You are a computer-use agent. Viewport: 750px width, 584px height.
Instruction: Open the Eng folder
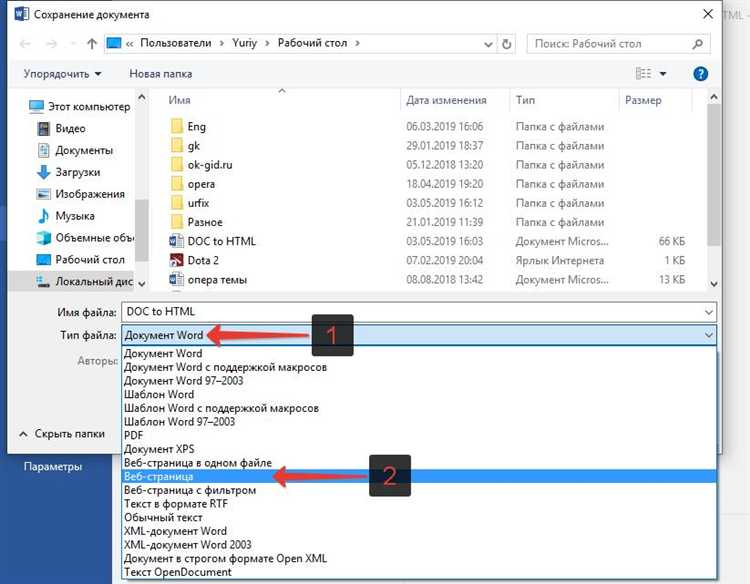coord(196,127)
